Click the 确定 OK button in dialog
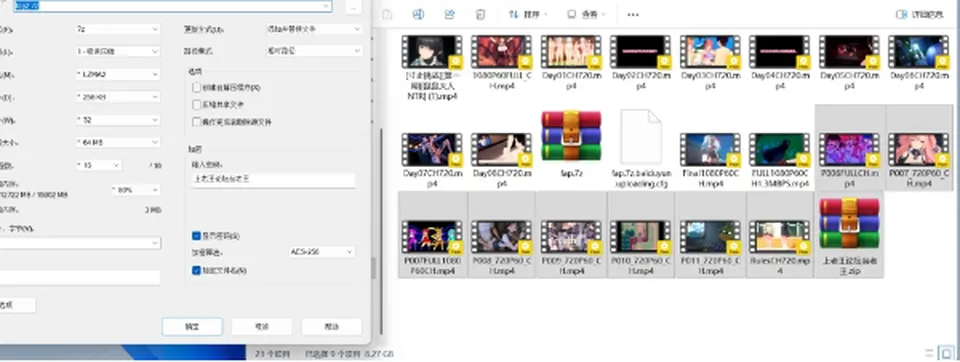Screen dimensions: 960x362 (x=192, y=326)
